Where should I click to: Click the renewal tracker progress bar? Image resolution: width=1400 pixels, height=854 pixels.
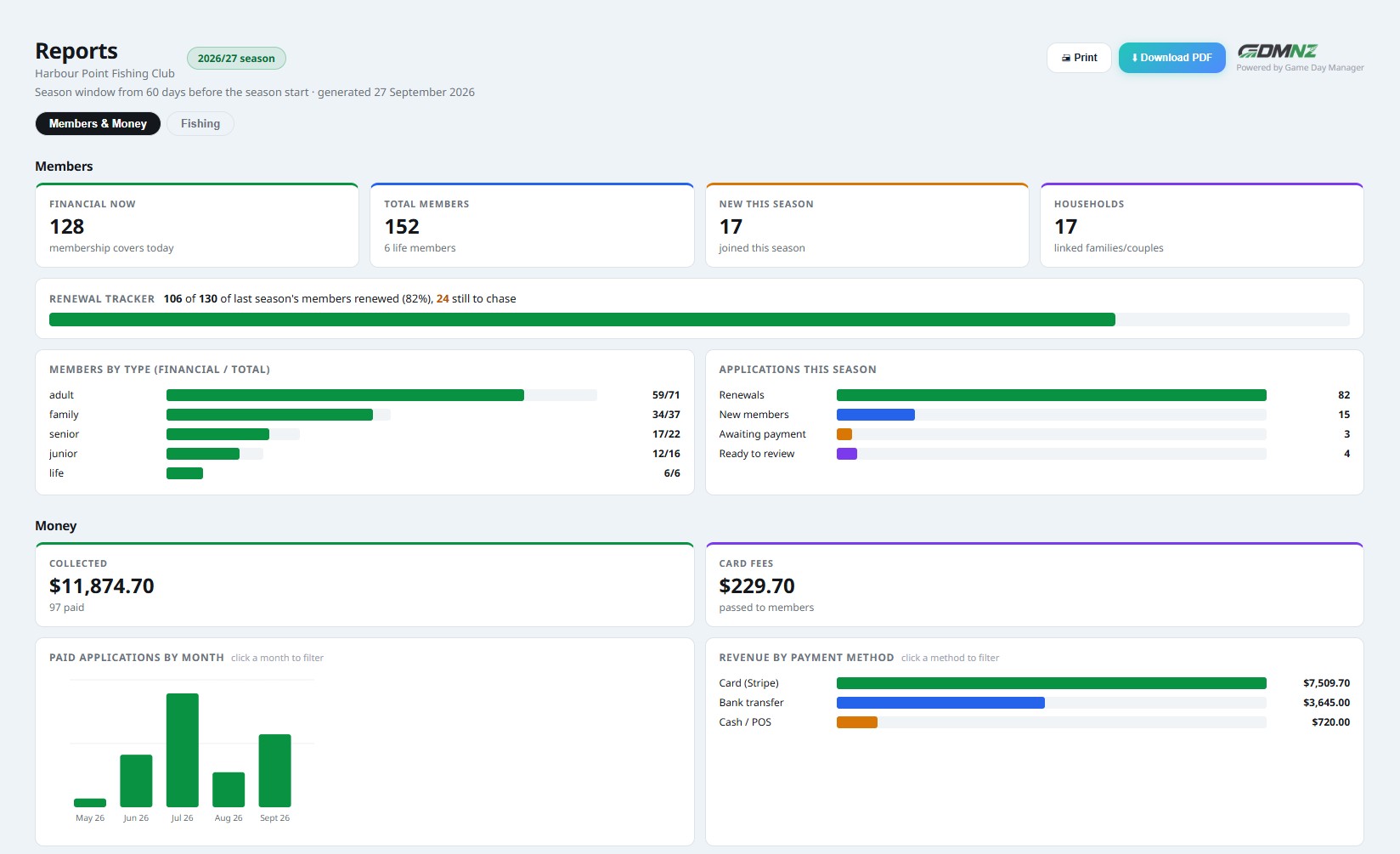[x=699, y=320]
